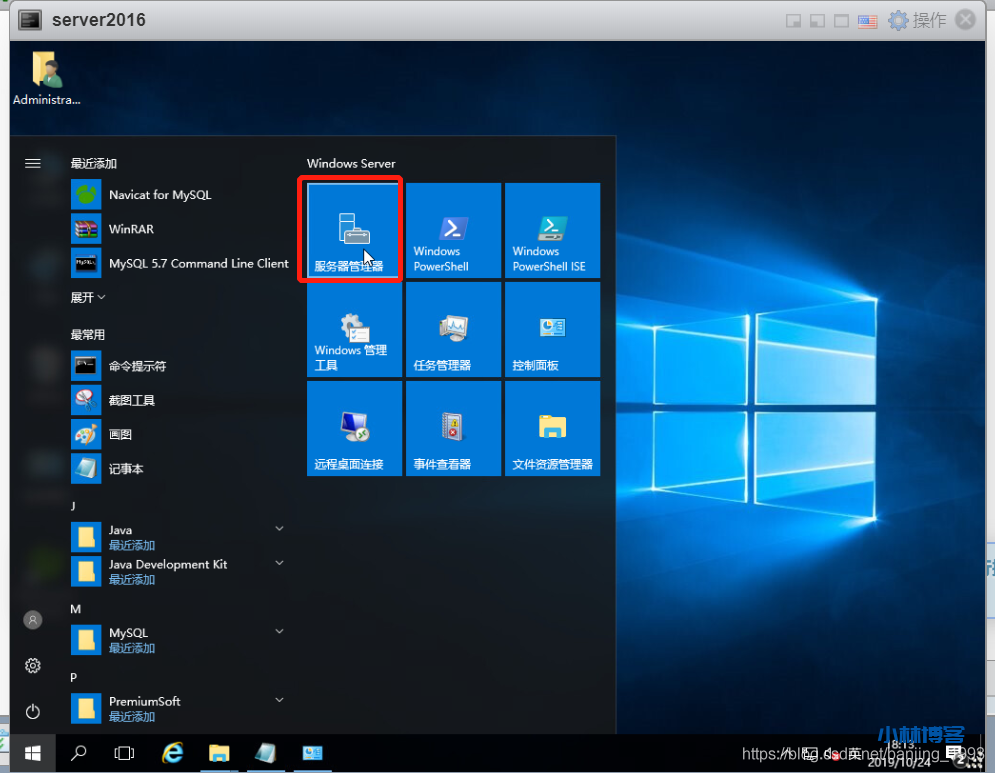Expand the Java folder chevron
The image size is (995, 773).
coord(279,529)
